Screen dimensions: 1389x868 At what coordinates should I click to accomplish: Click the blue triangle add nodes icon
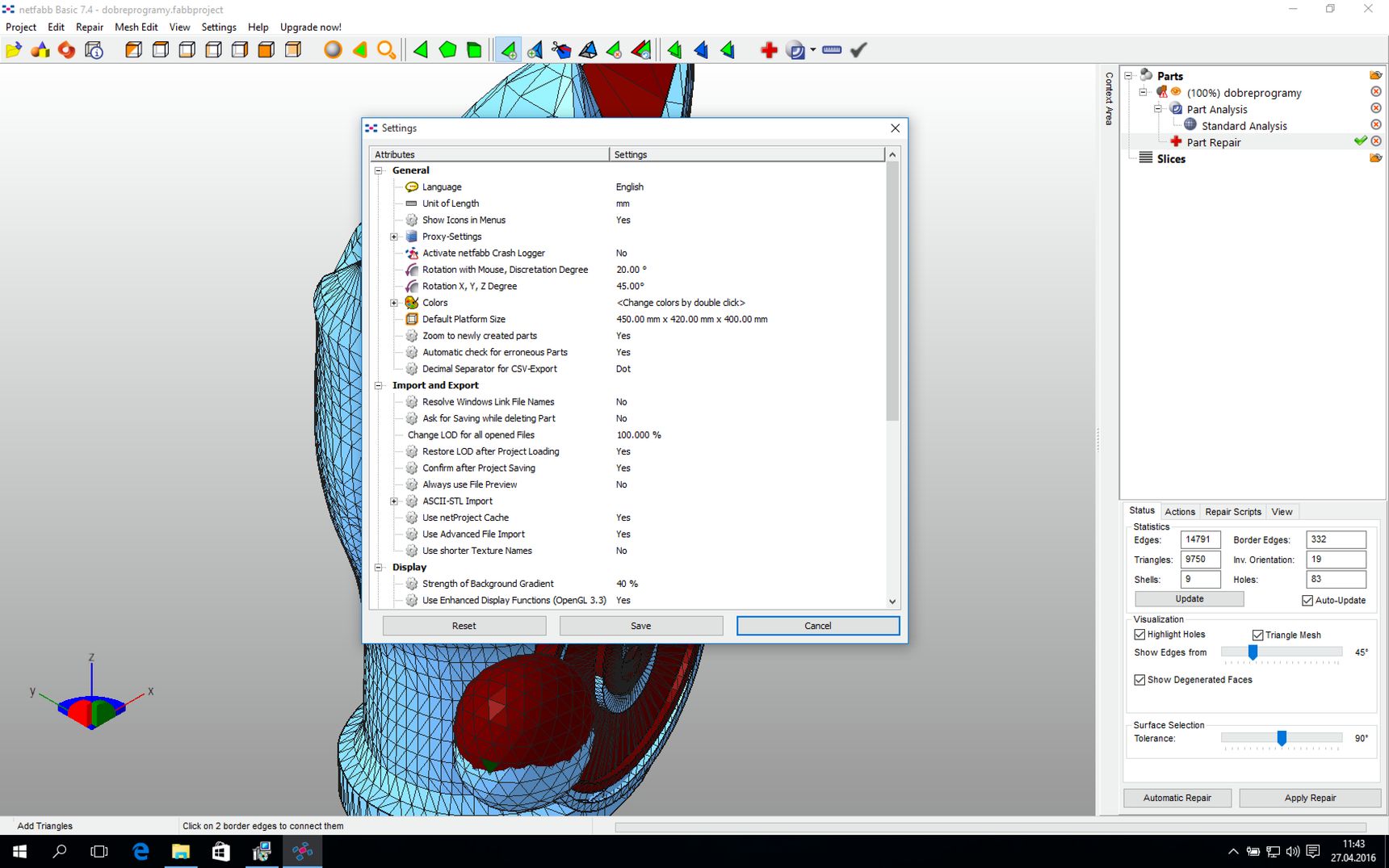(x=535, y=50)
